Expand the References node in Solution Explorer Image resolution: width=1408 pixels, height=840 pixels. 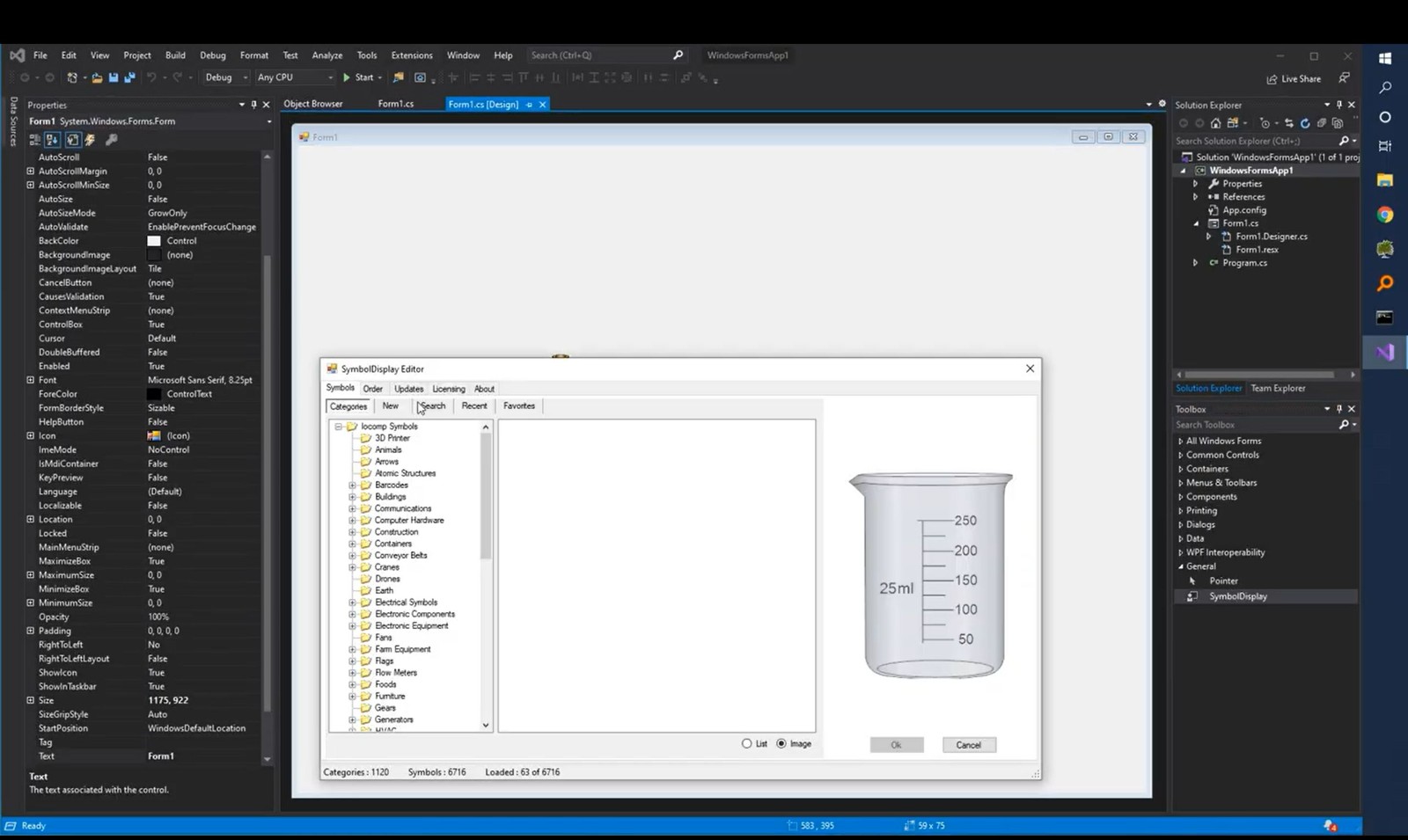coord(1195,197)
